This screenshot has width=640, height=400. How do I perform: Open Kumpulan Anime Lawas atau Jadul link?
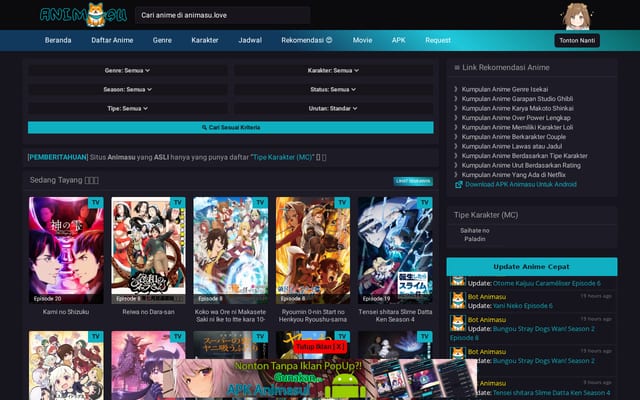click(512, 146)
